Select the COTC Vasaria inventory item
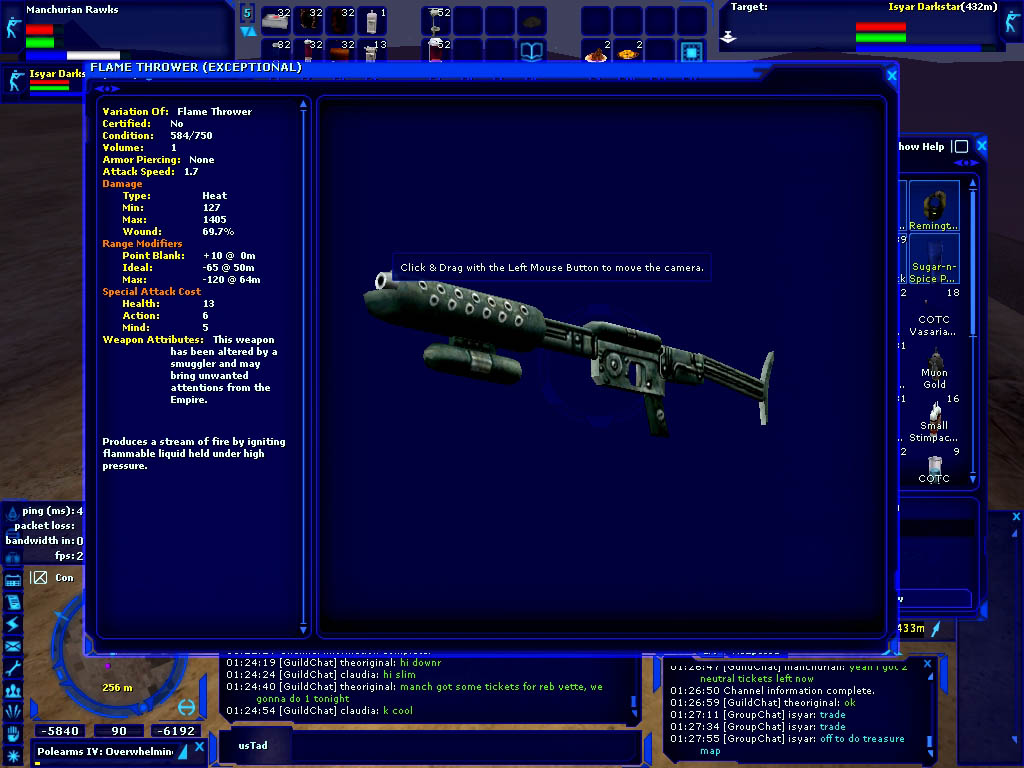 934,312
